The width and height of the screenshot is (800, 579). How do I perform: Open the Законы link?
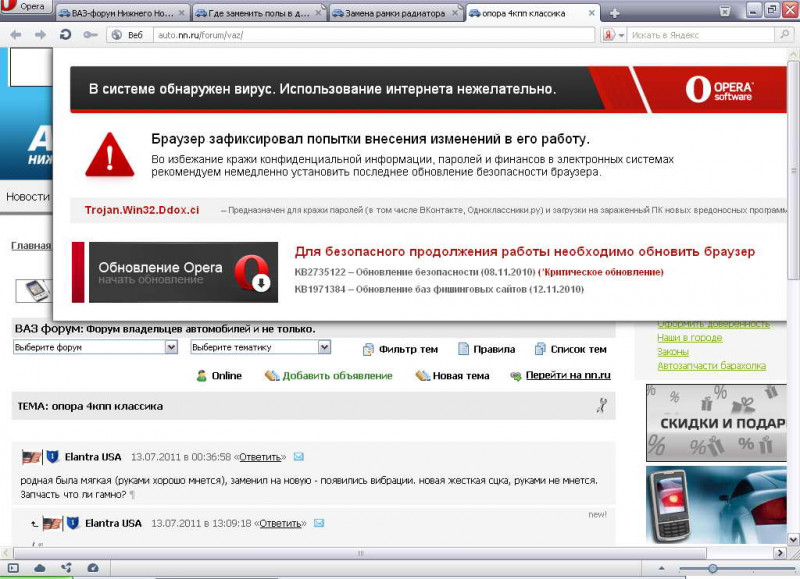pos(673,352)
